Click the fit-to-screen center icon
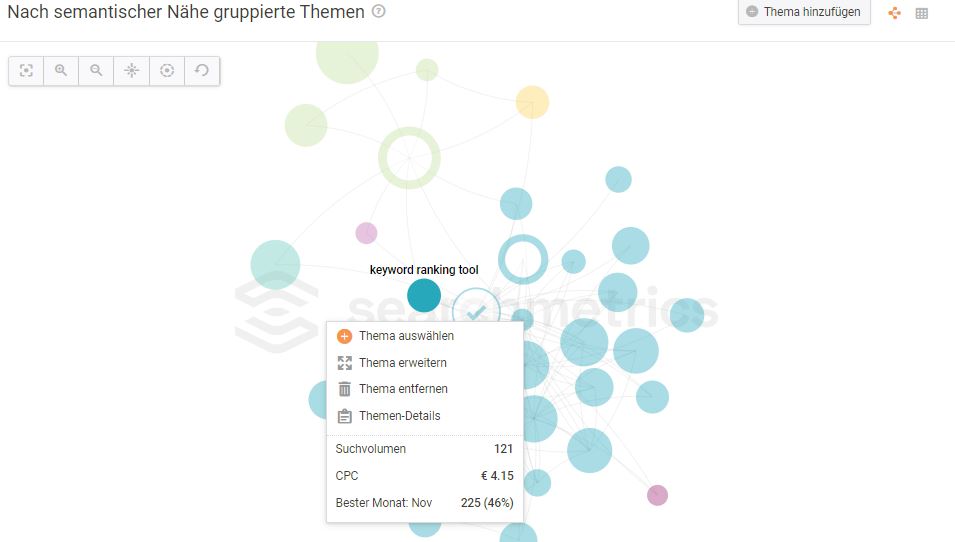The height and width of the screenshot is (542, 955). coord(26,71)
